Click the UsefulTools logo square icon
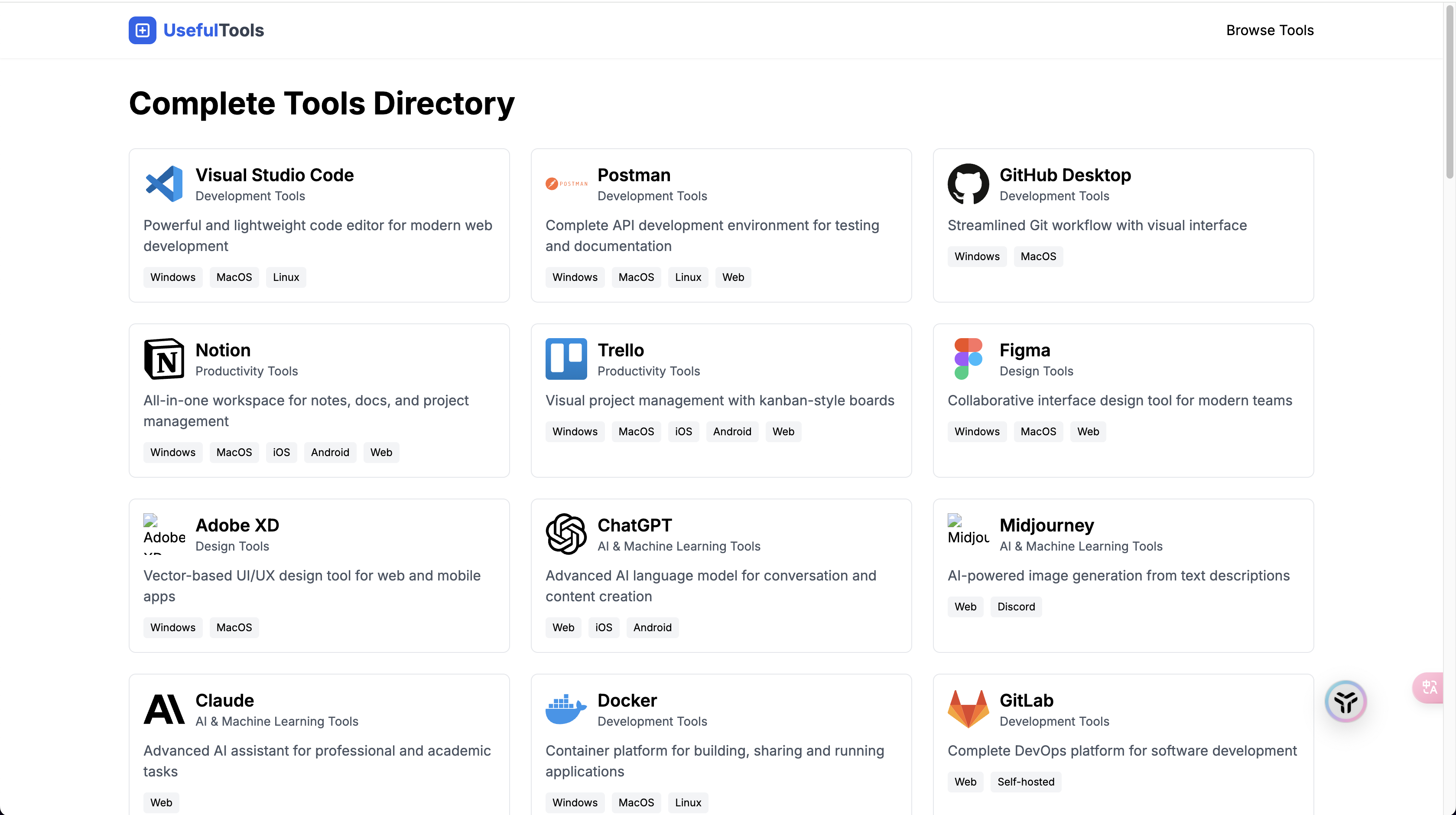 click(x=143, y=30)
